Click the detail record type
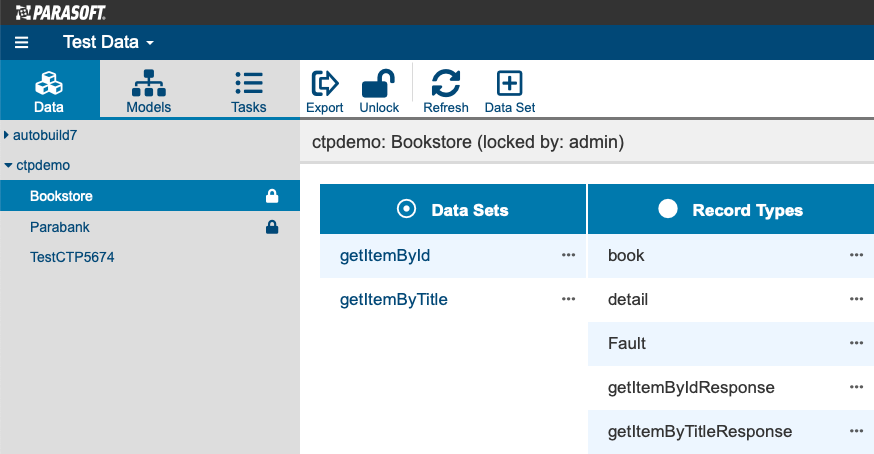Screen dimensions: 874x454 628,300
